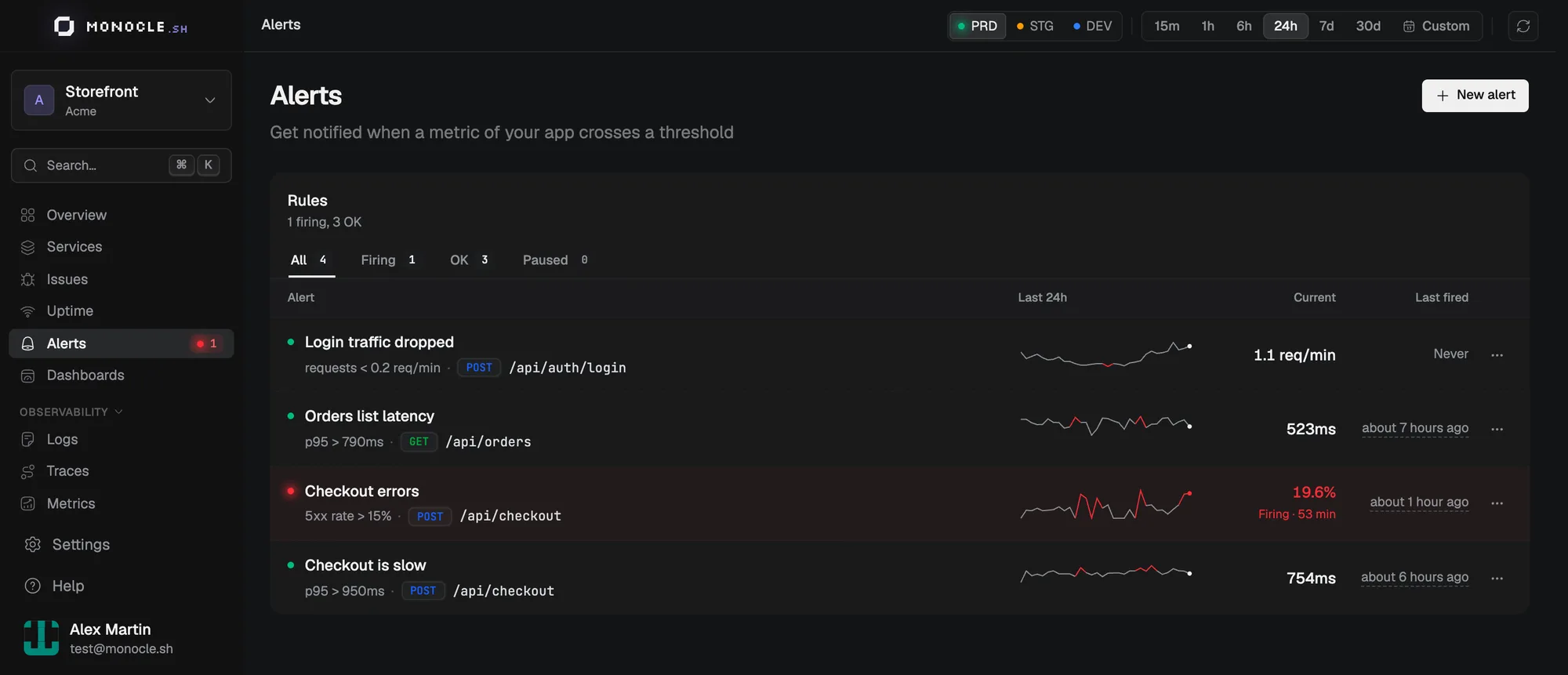Click the Uptime wifi icon
The height and width of the screenshot is (675, 1568).
28,311
